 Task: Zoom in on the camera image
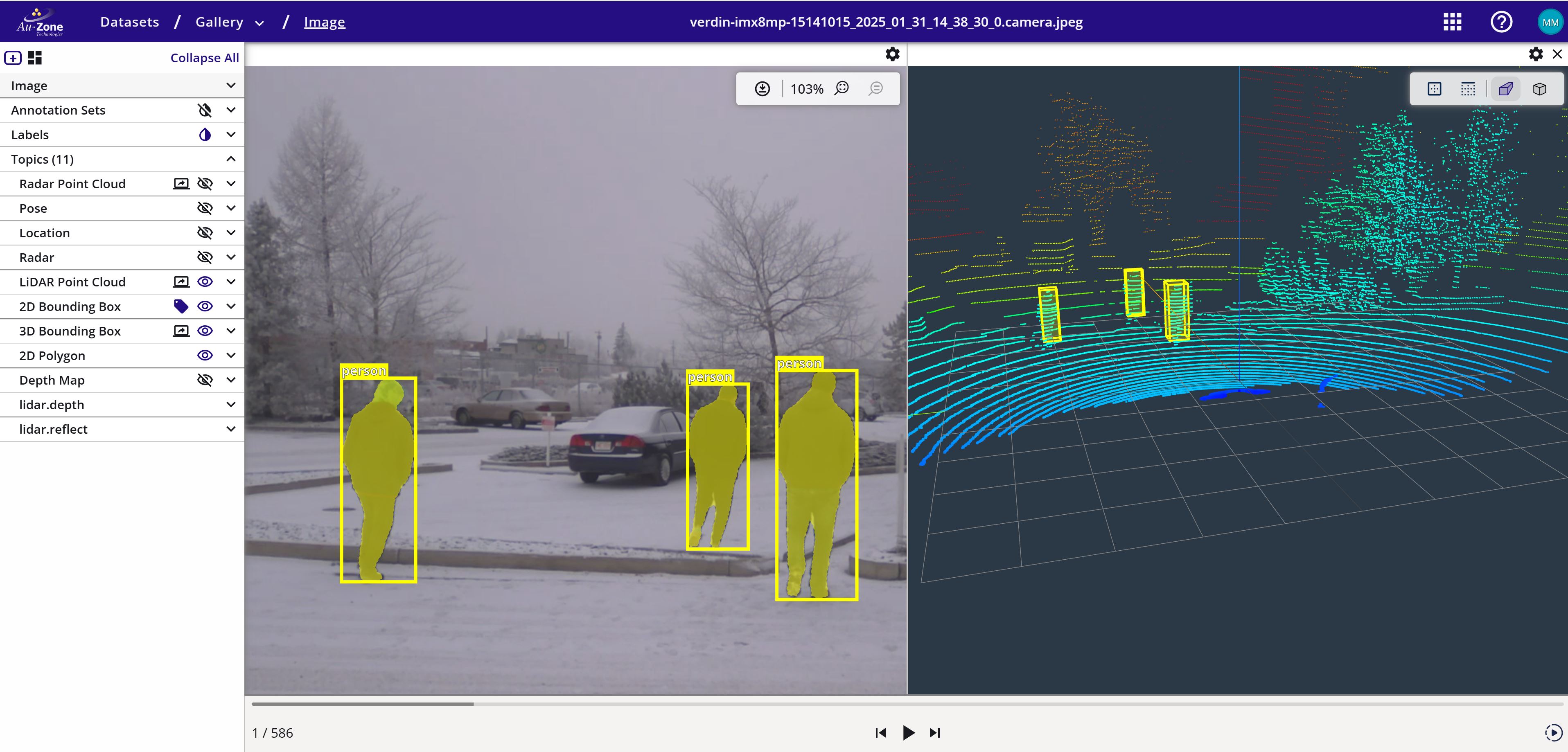(842, 89)
